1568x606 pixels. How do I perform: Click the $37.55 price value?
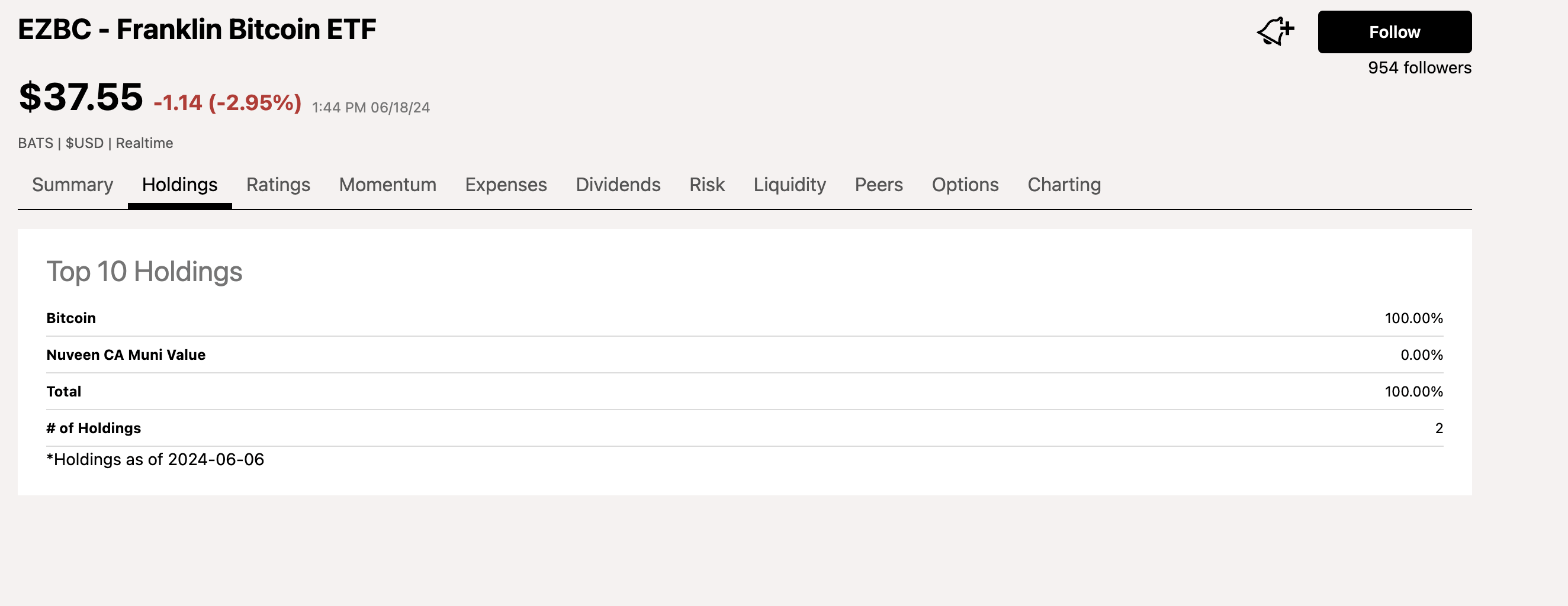pos(81,97)
